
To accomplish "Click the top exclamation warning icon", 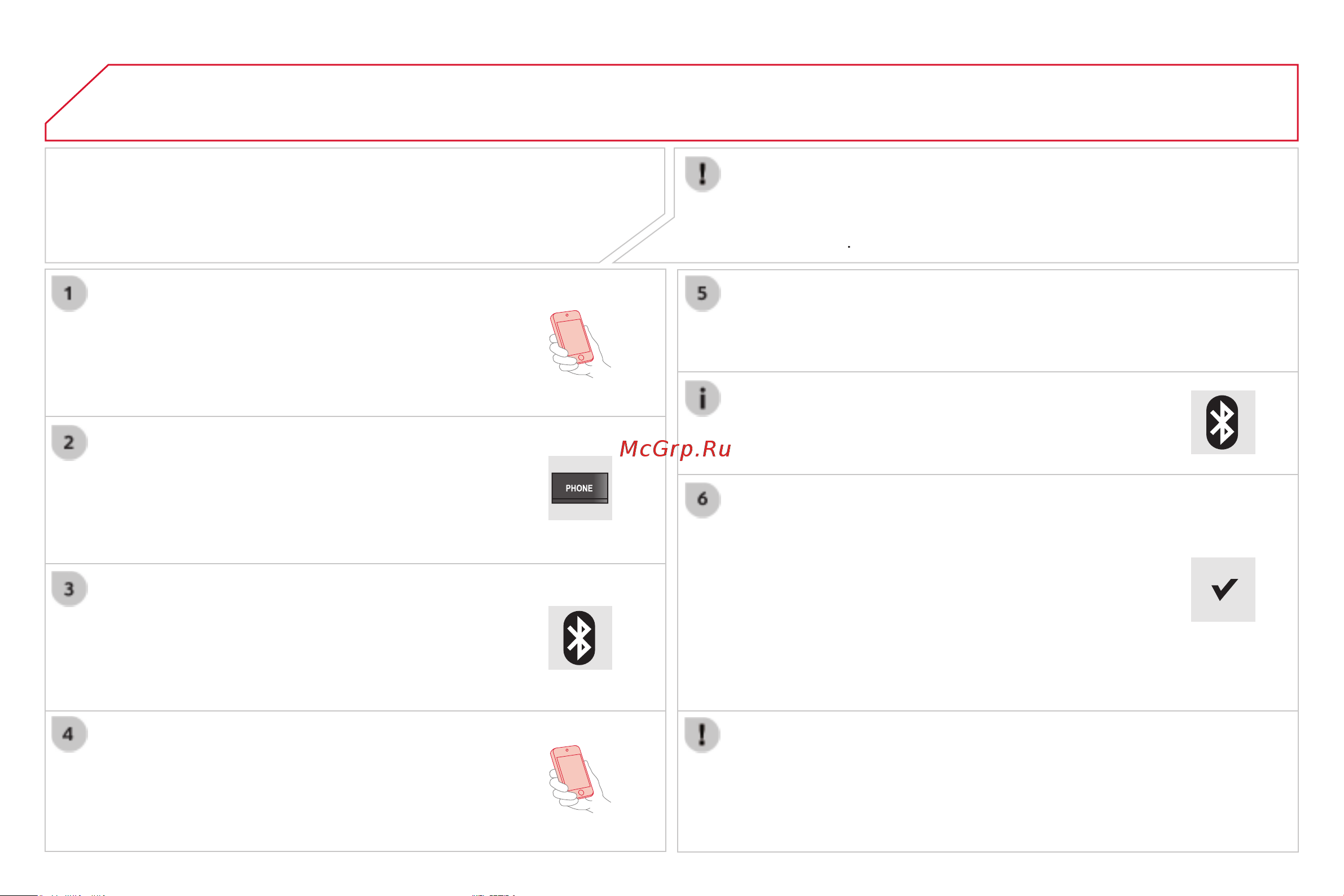I will [x=703, y=174].
